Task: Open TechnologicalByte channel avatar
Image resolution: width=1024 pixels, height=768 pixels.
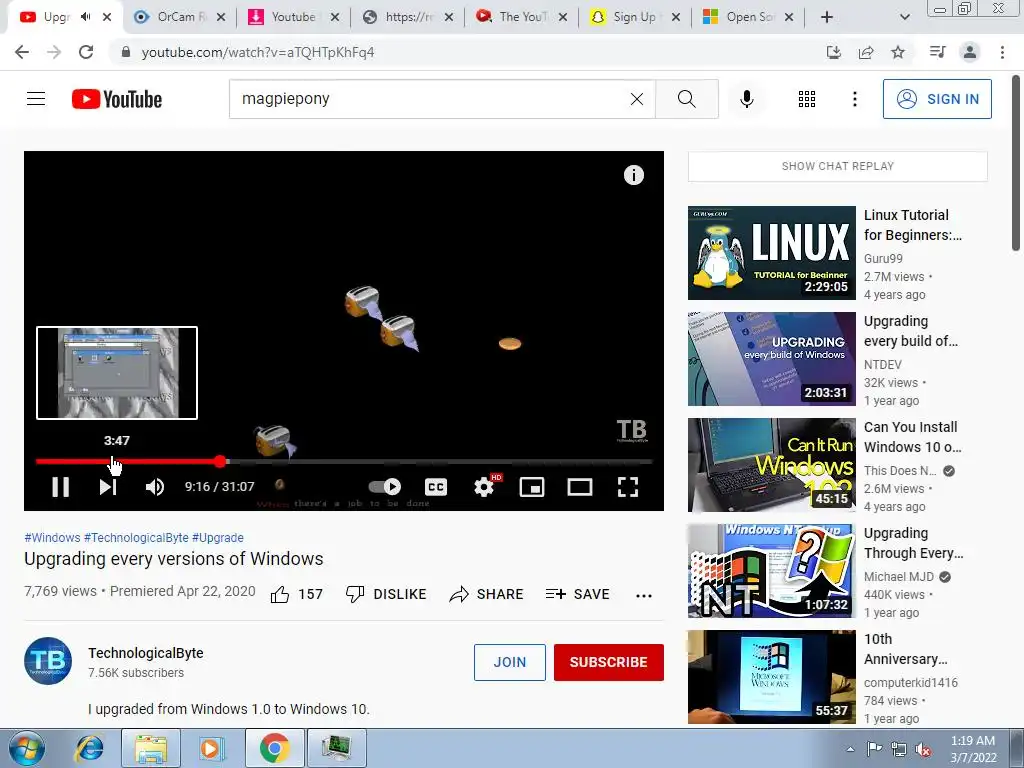Action: pyautogui.click(x=48, y=661)
